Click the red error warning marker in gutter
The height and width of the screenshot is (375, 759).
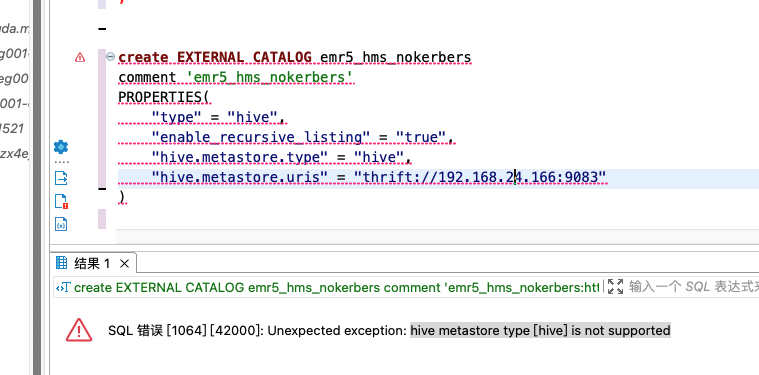(x=80, y=58)
